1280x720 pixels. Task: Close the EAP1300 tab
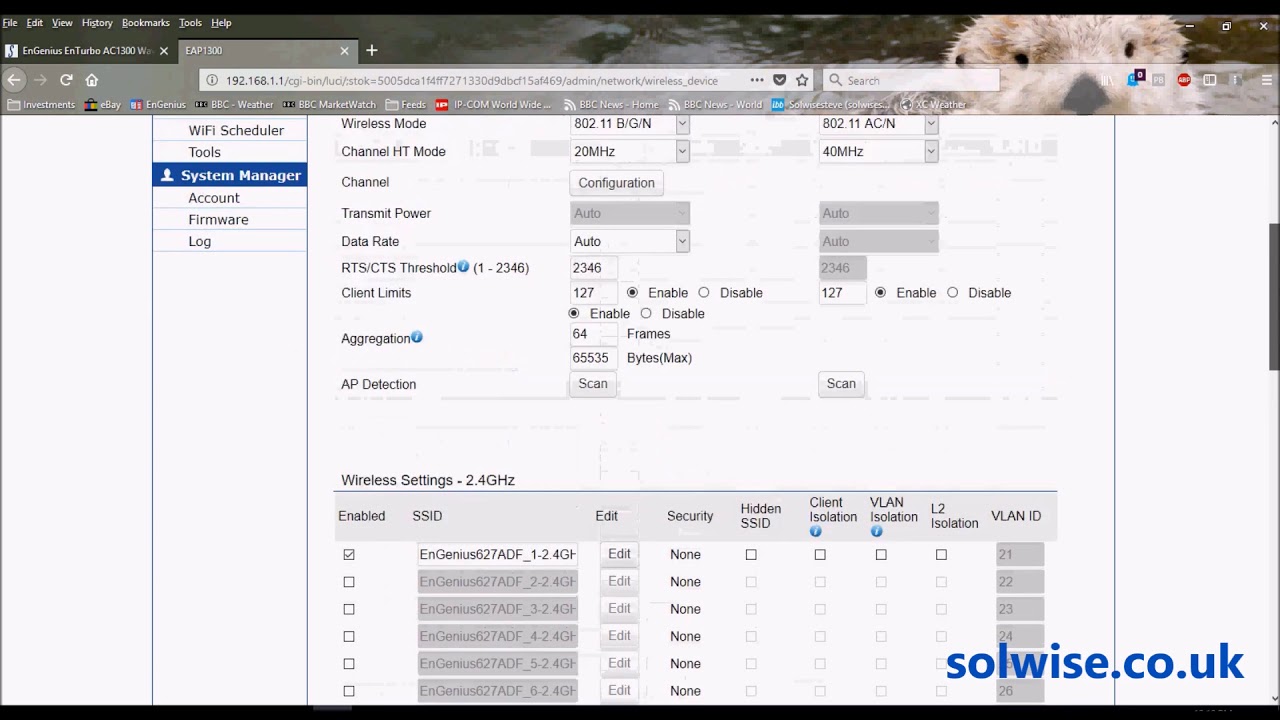point(345,50)
